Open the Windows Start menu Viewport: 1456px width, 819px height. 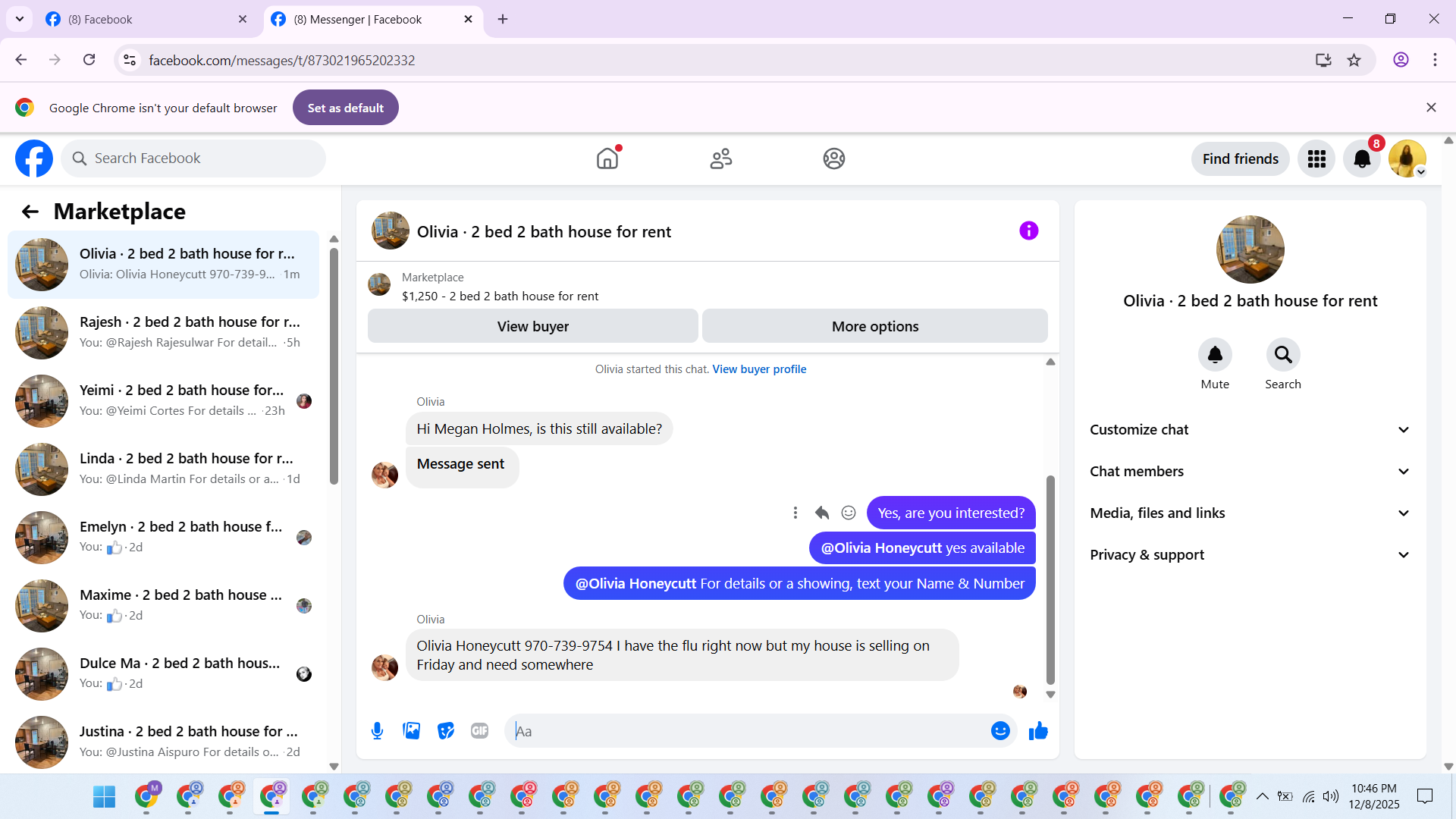(x=104, y=797)
